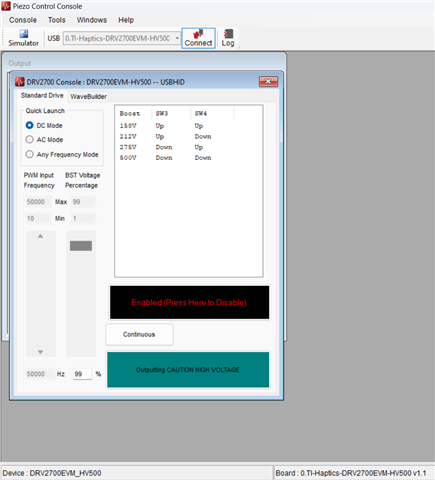Open the USB device dropdown
This screenshot has width=435, height=480.
177,38
